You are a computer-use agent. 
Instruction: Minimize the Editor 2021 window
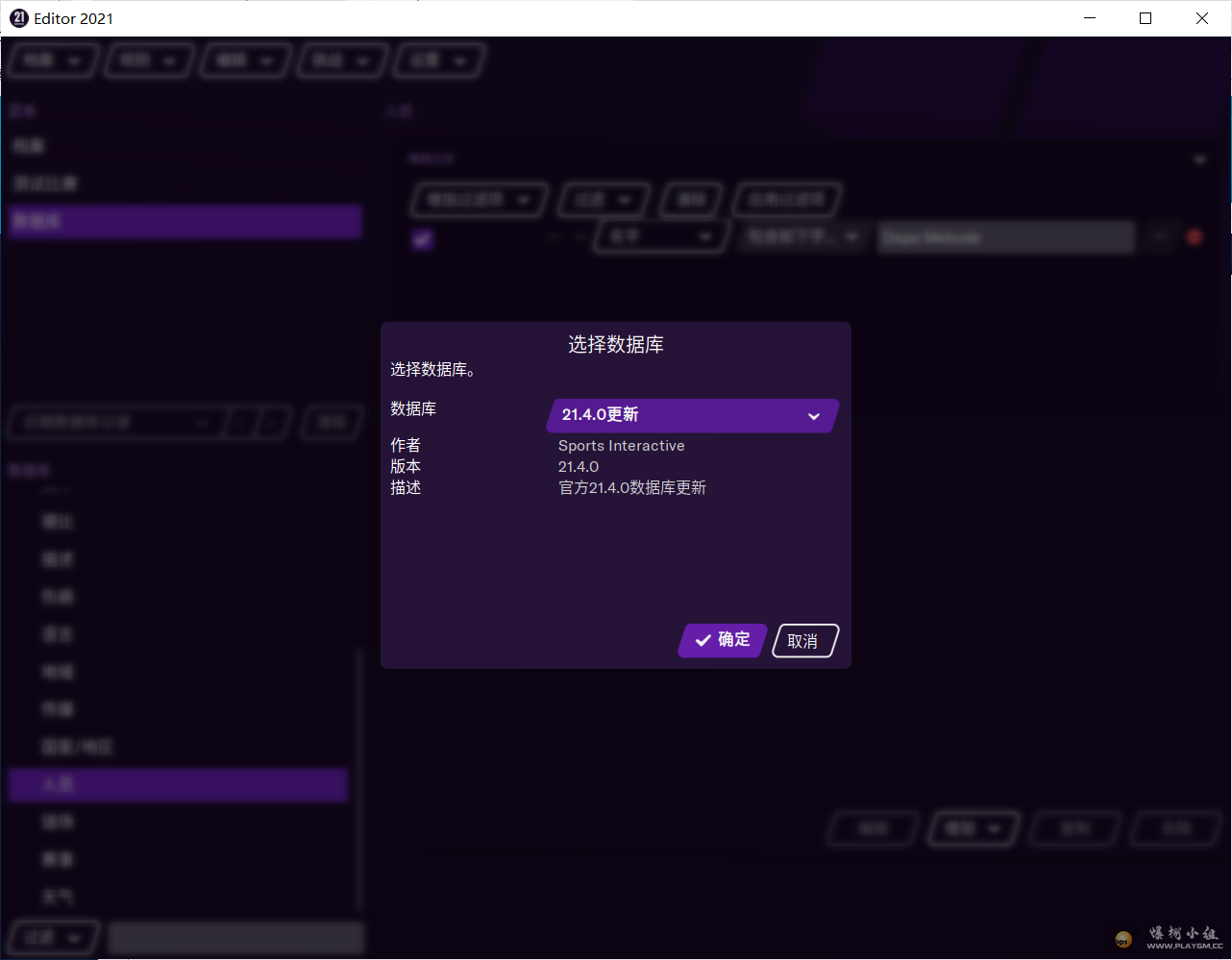(1090, 18)
